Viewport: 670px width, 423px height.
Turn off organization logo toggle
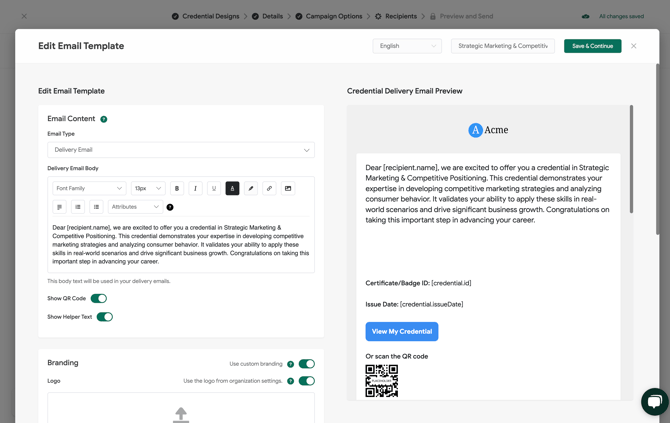pyautogui.click(x=307, y=381)
